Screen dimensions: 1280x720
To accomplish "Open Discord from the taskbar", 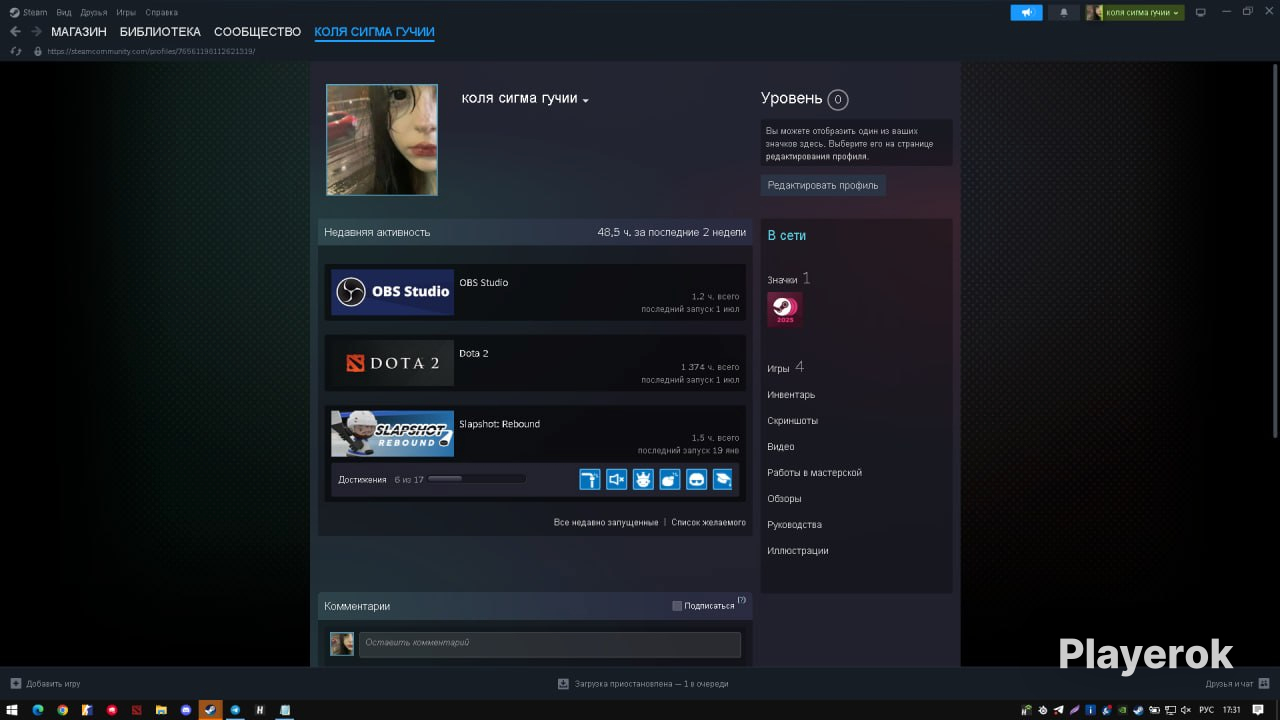I will tap(186, 710).
